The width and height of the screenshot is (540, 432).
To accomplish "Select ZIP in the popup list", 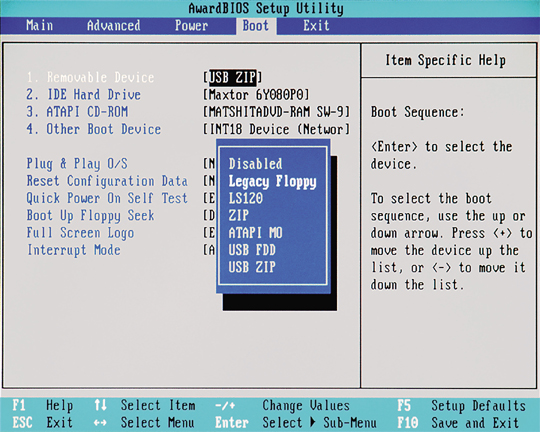I will coord(238,215).
